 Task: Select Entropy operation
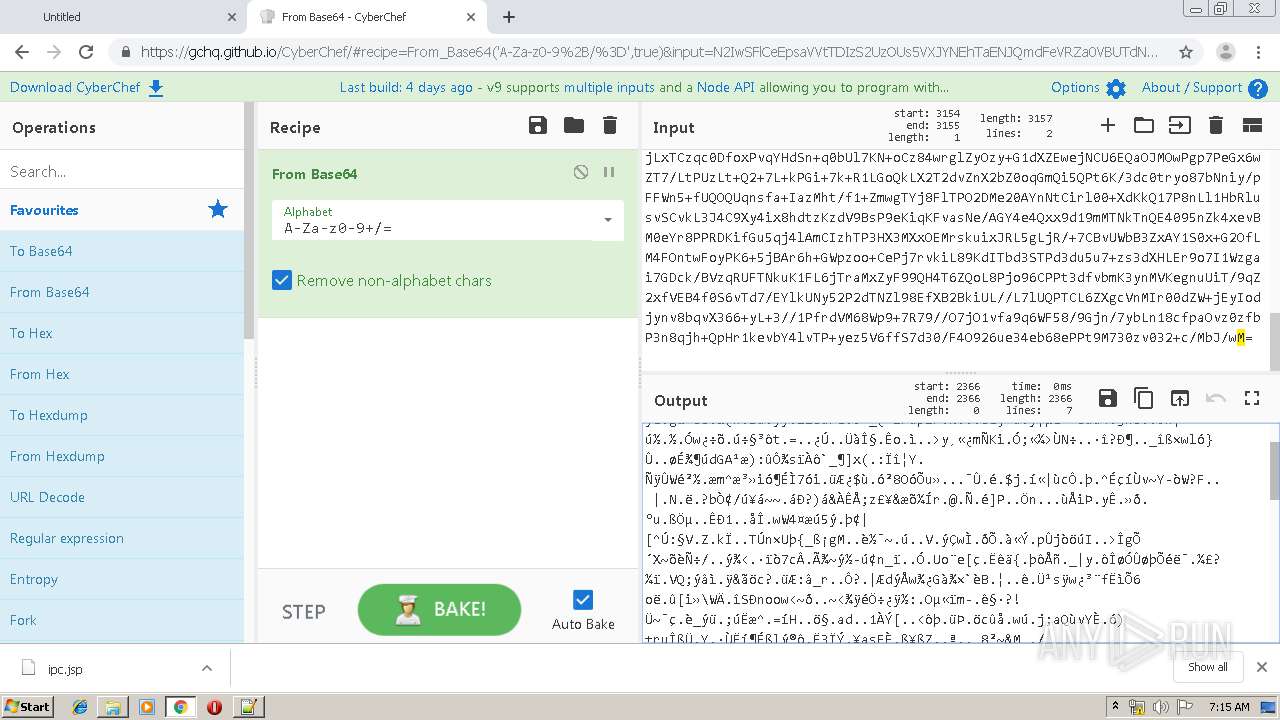point(121,579)
